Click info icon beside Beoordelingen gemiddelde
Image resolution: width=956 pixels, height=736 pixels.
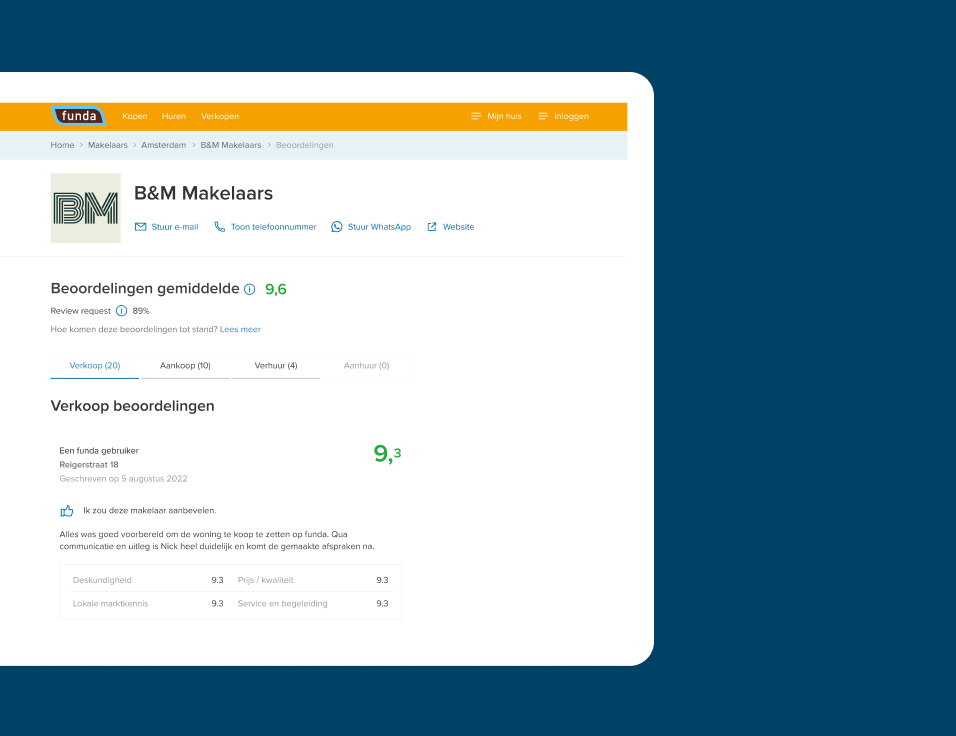pyautogui.click(x=249, y=289)
